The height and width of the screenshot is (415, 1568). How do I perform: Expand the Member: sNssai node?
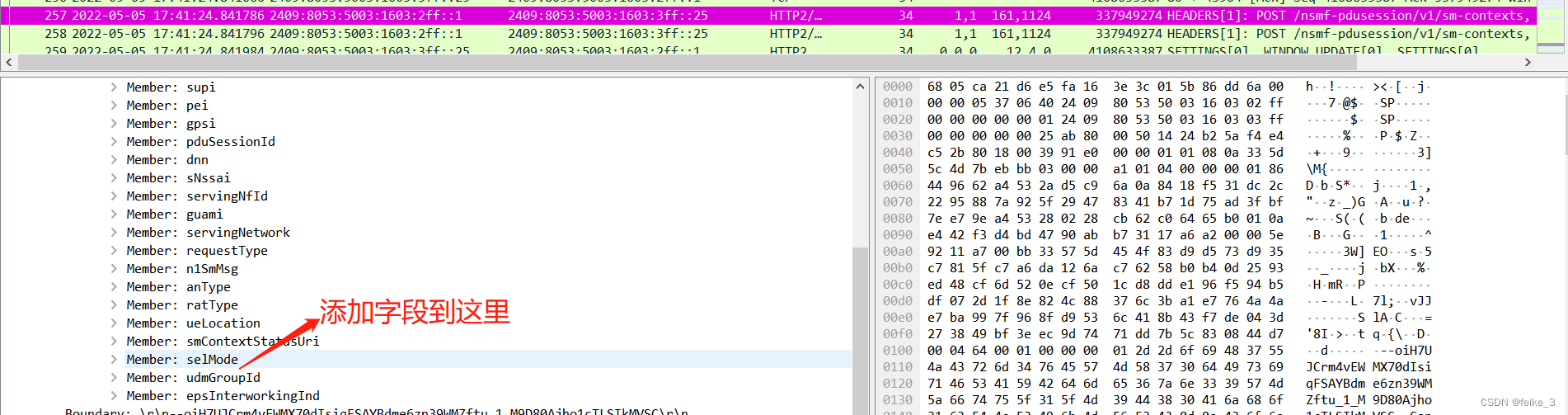pos(114,177)
